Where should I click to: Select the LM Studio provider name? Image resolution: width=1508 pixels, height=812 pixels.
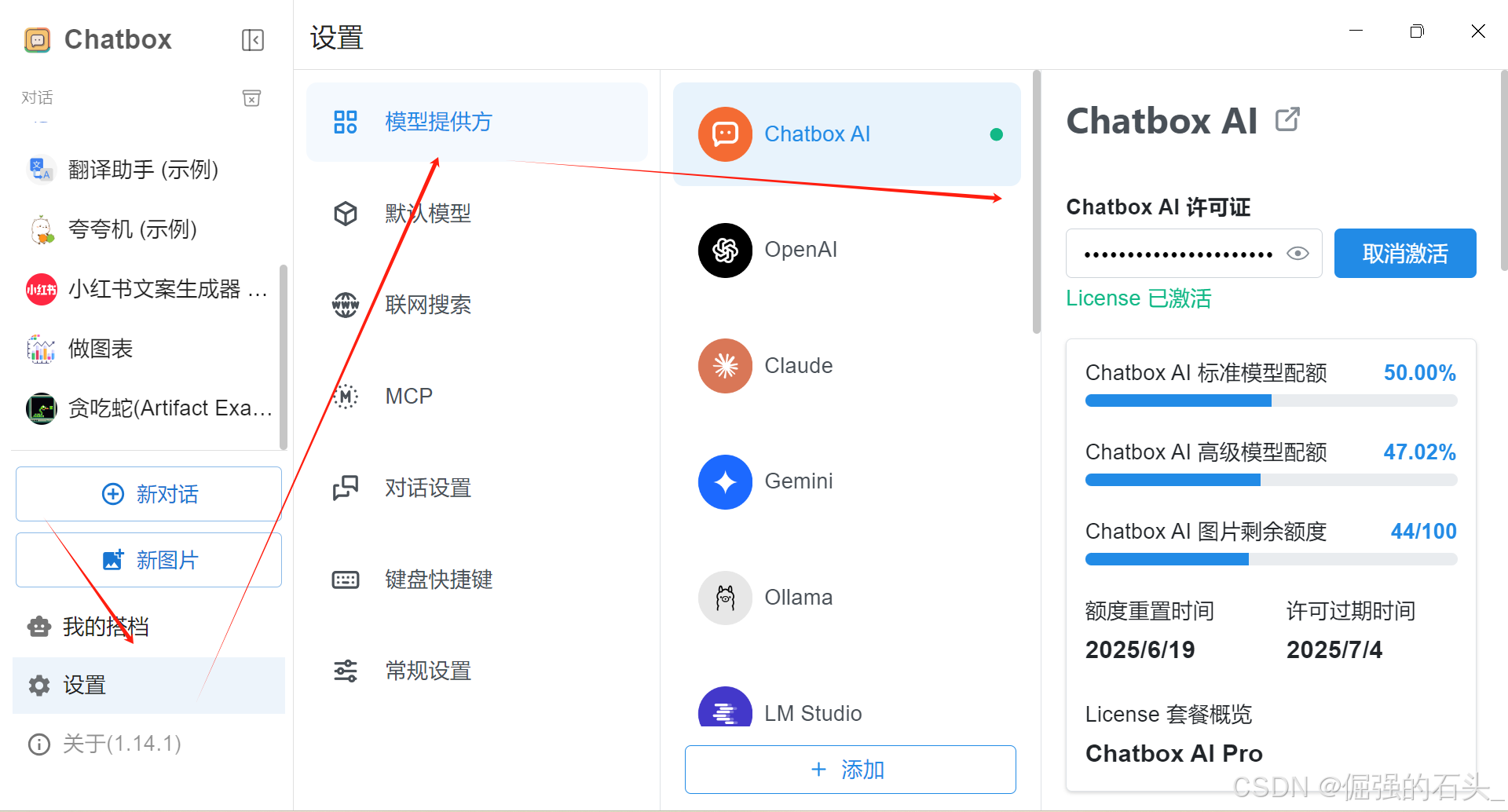click(x=813, y=713)
